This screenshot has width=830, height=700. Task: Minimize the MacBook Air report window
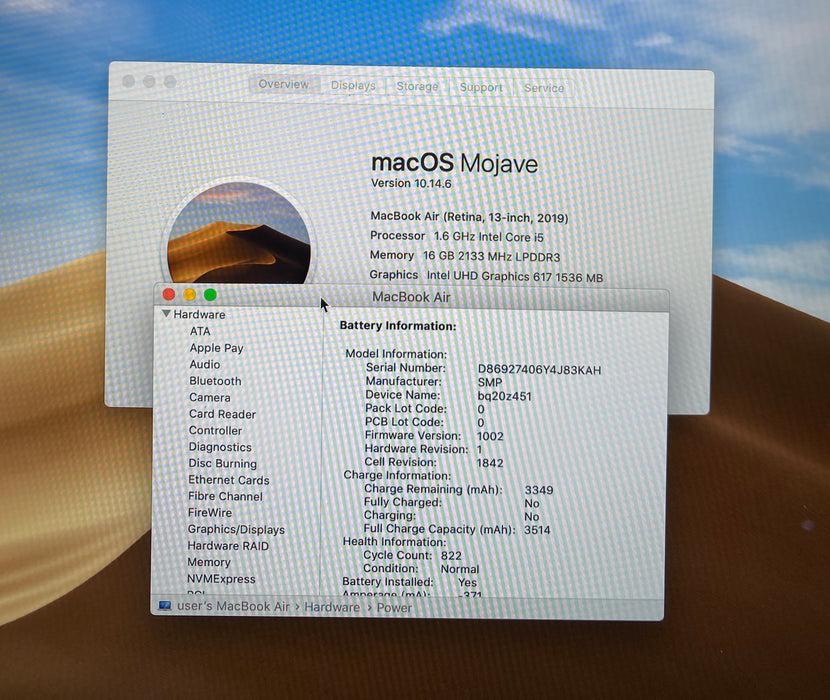click(190, 294)
